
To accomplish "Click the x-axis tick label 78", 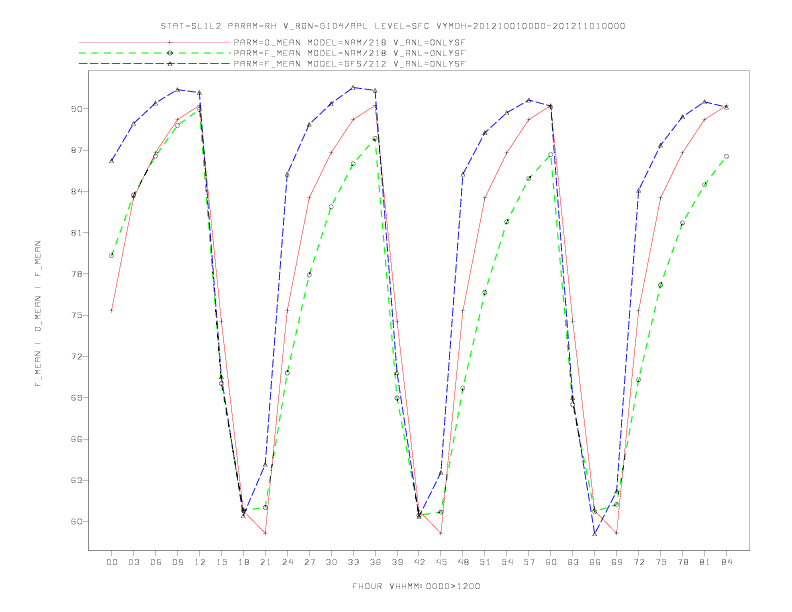I will pos(683,562).
